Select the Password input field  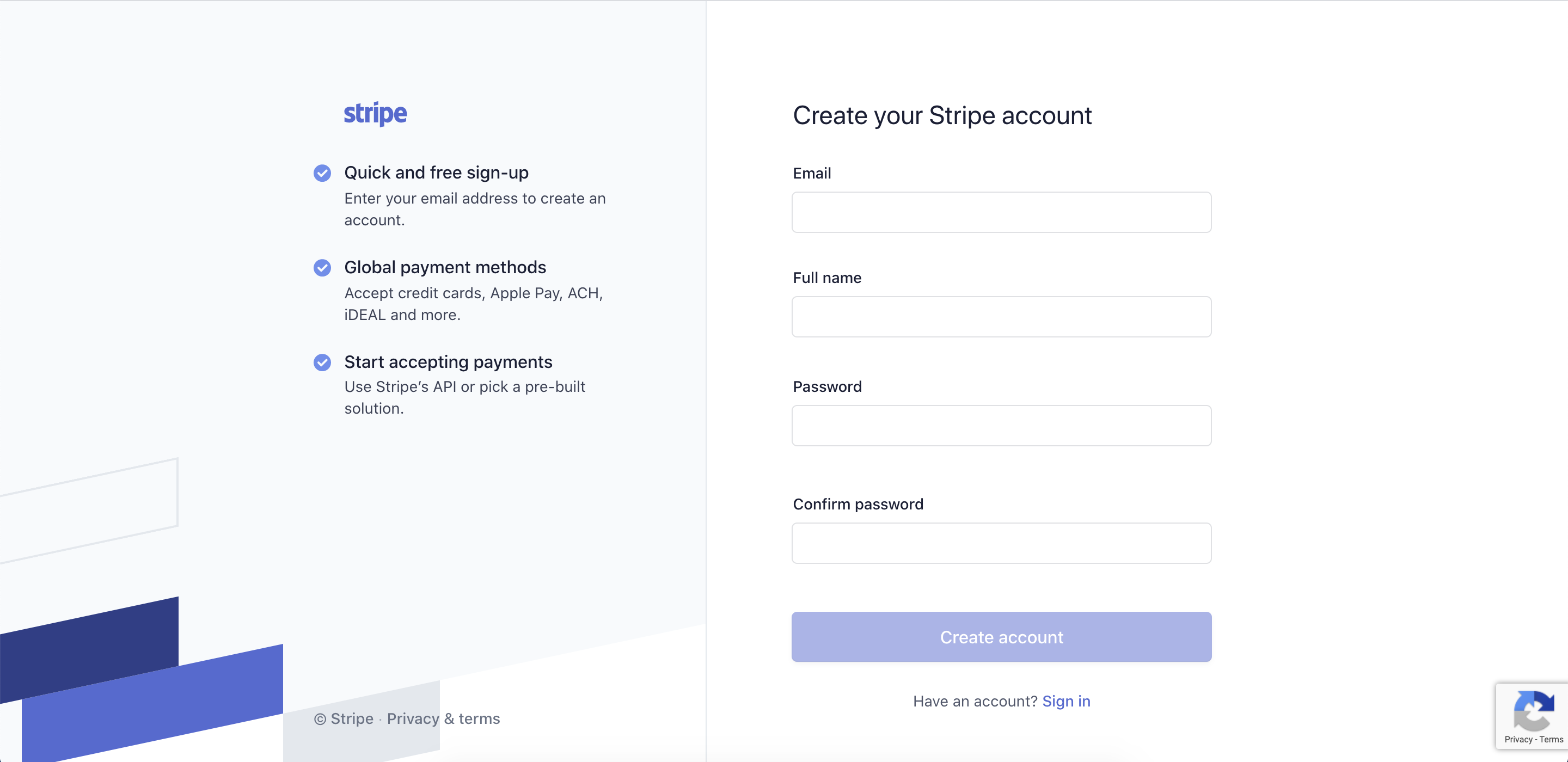pyautogui.click(x=1001, y=426)
